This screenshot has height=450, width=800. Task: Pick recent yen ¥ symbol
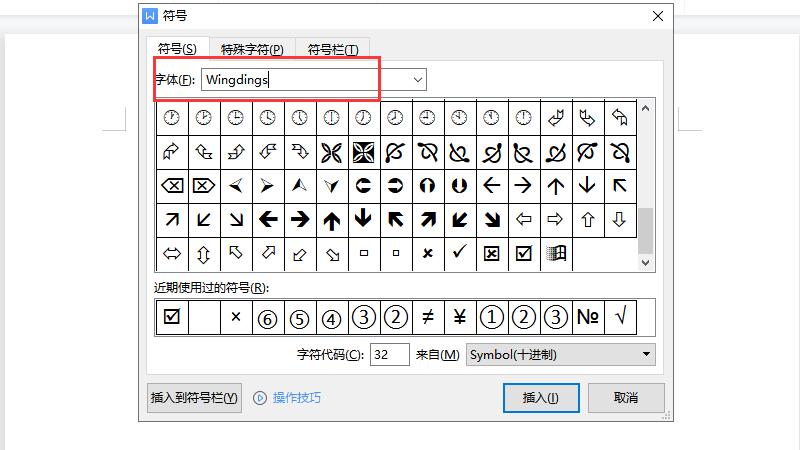click(460, 317)
